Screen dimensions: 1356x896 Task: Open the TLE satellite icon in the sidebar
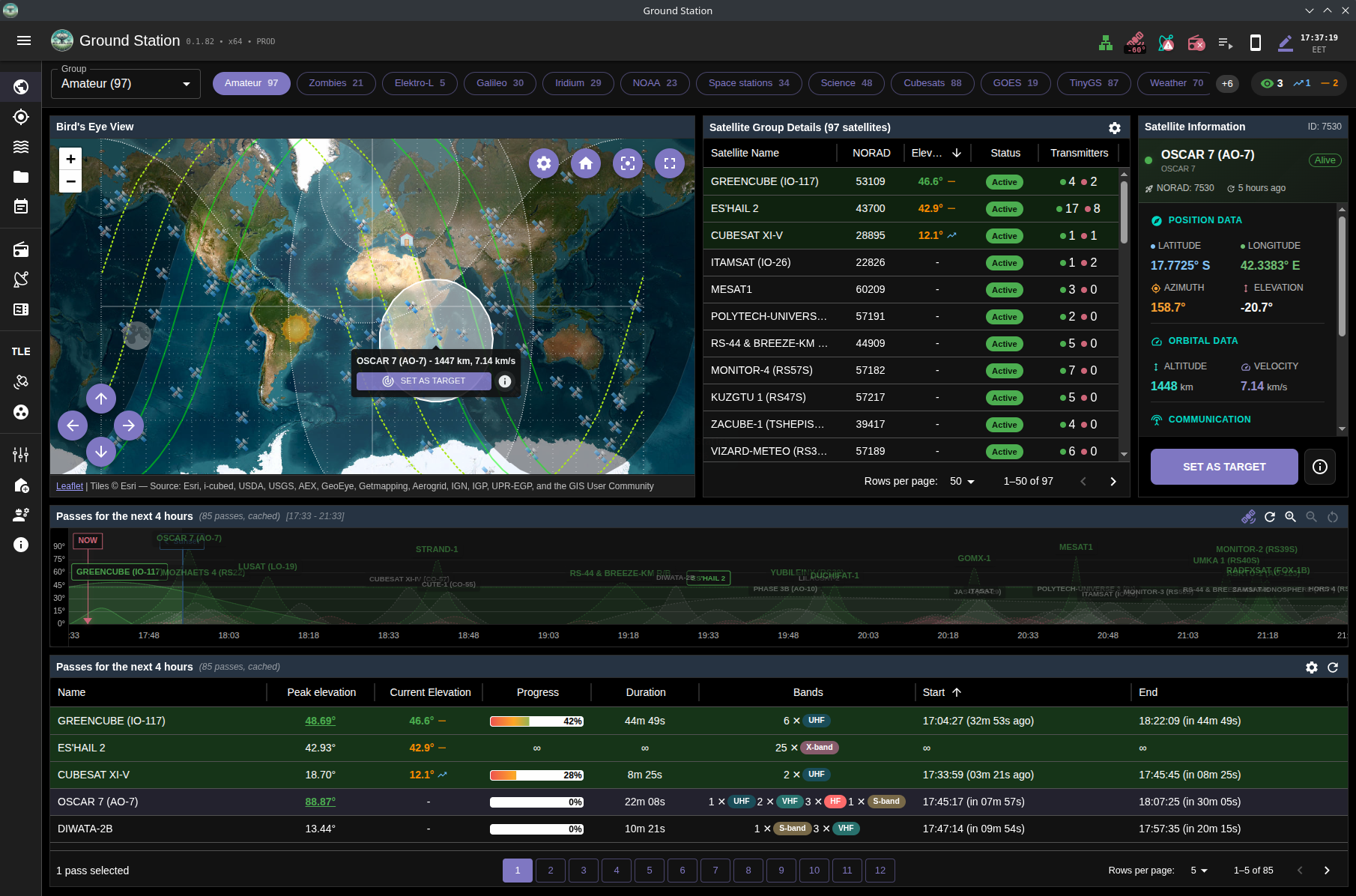click(20, 382)
